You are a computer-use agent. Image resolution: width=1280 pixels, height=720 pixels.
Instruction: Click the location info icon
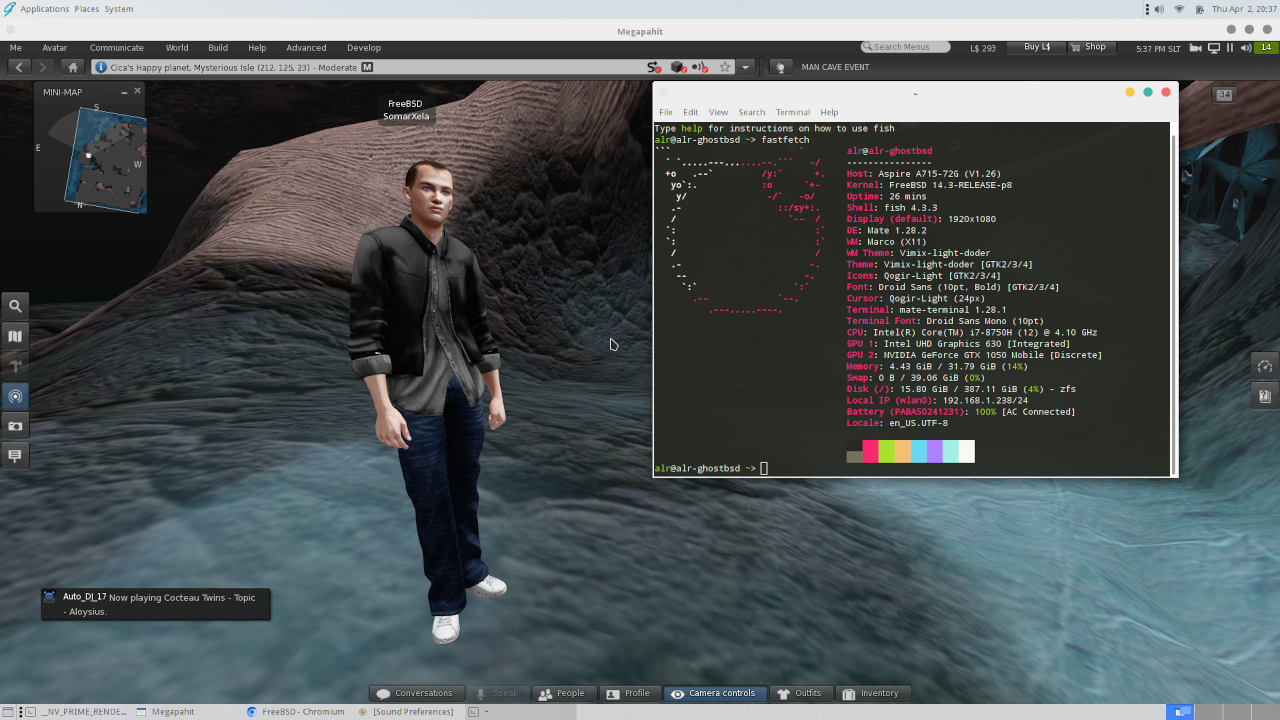(101, 67)
